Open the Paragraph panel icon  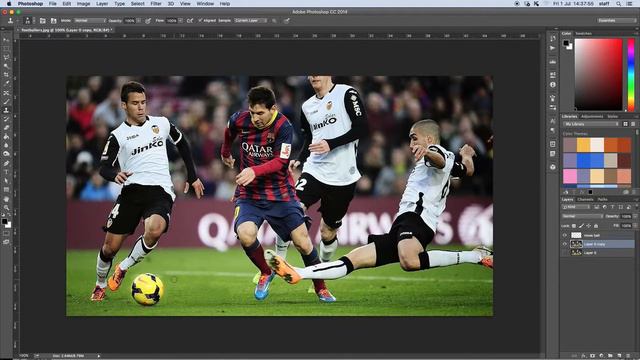pos(553,131)
